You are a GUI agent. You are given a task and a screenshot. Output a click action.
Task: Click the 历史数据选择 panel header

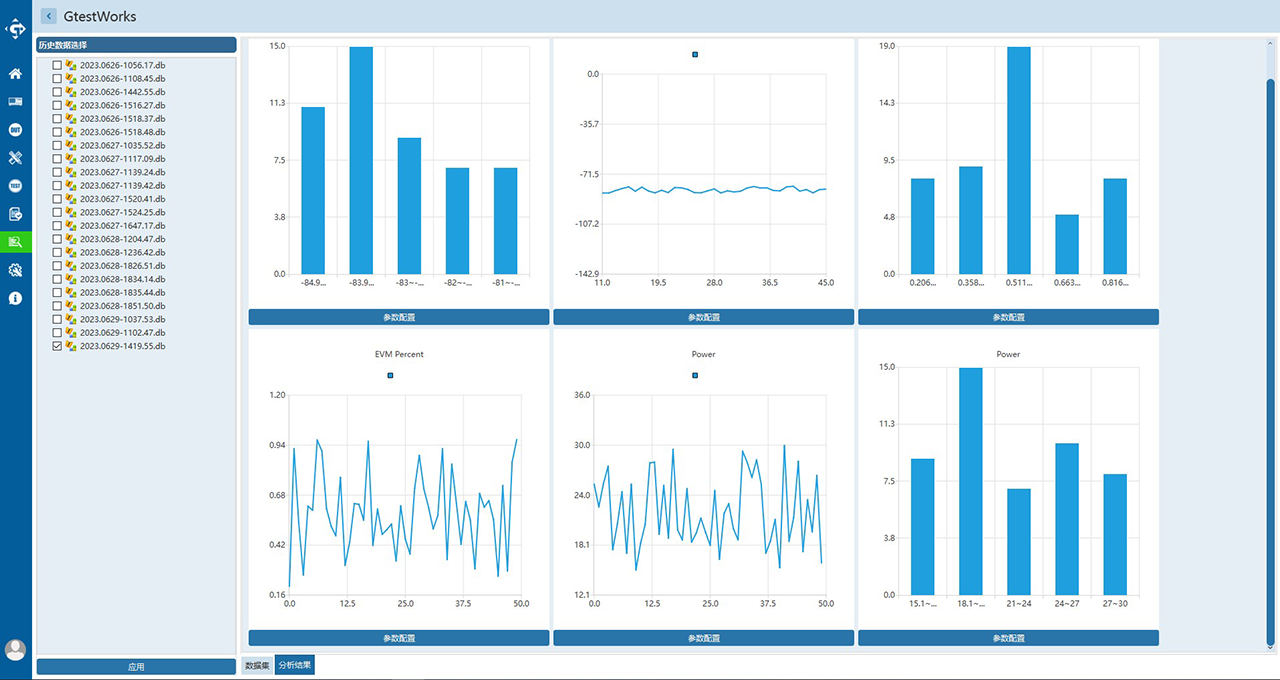(136, 45)
